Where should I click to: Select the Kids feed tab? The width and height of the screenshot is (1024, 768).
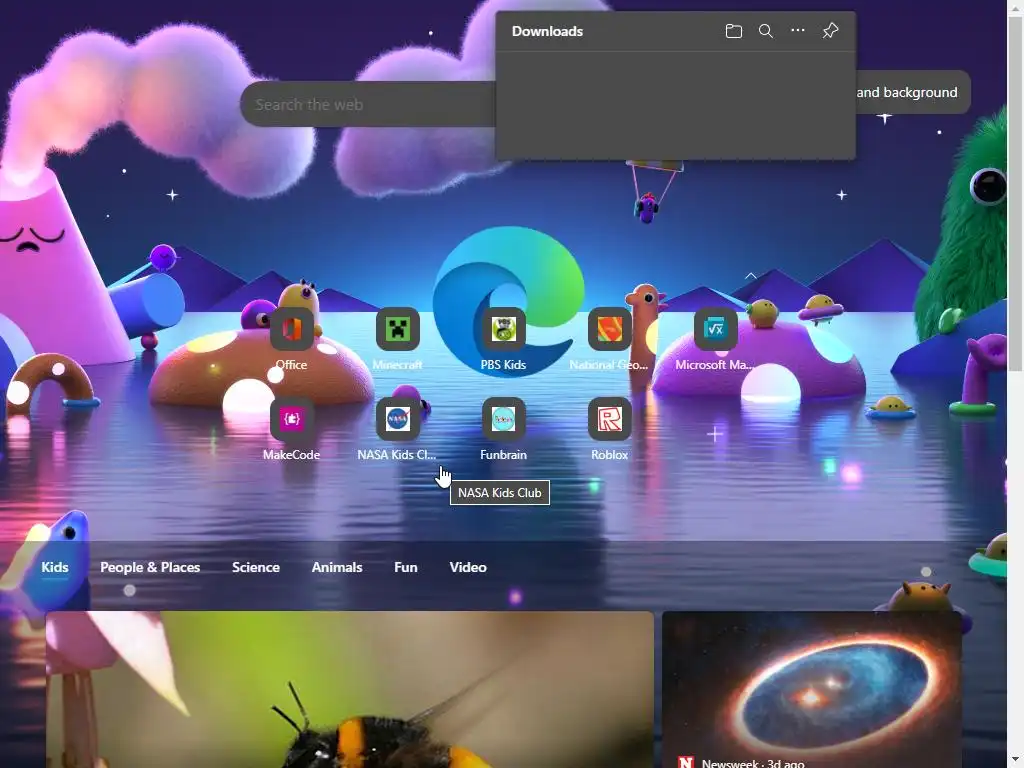[55, 567]
